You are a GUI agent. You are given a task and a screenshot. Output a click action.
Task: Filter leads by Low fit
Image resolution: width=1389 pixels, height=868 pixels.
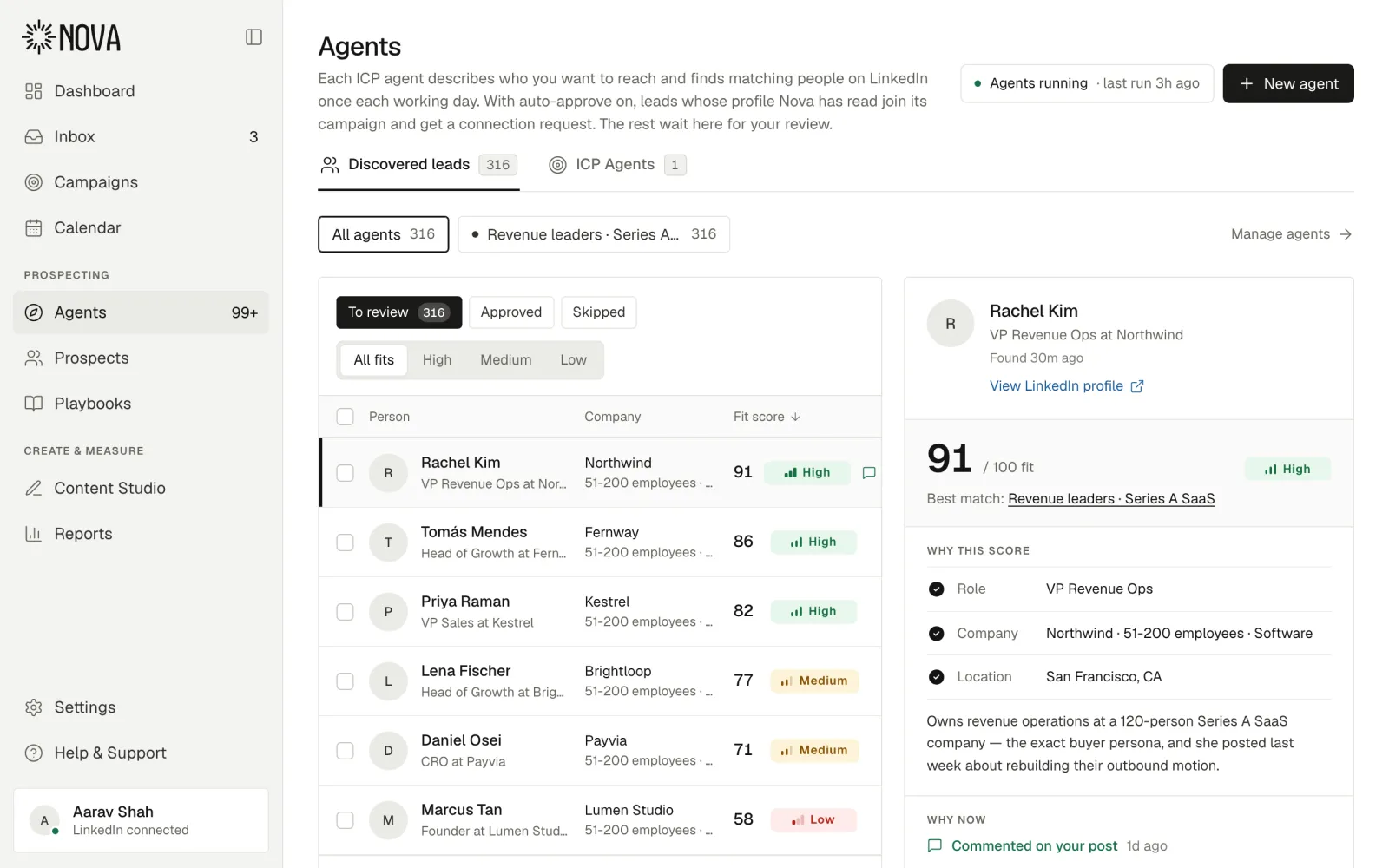(x=573, y=360)
